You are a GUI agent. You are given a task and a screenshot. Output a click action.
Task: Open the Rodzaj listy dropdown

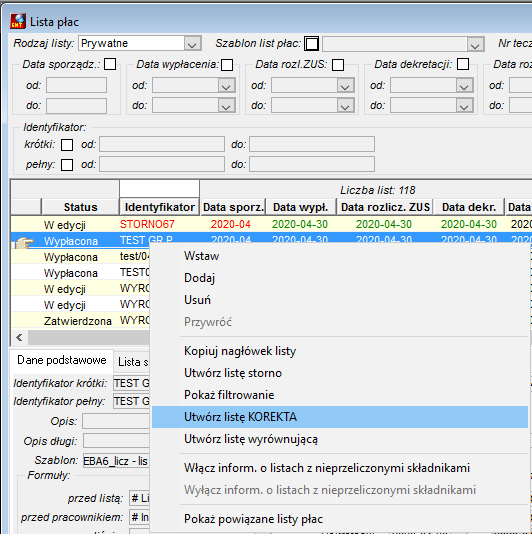192,44
